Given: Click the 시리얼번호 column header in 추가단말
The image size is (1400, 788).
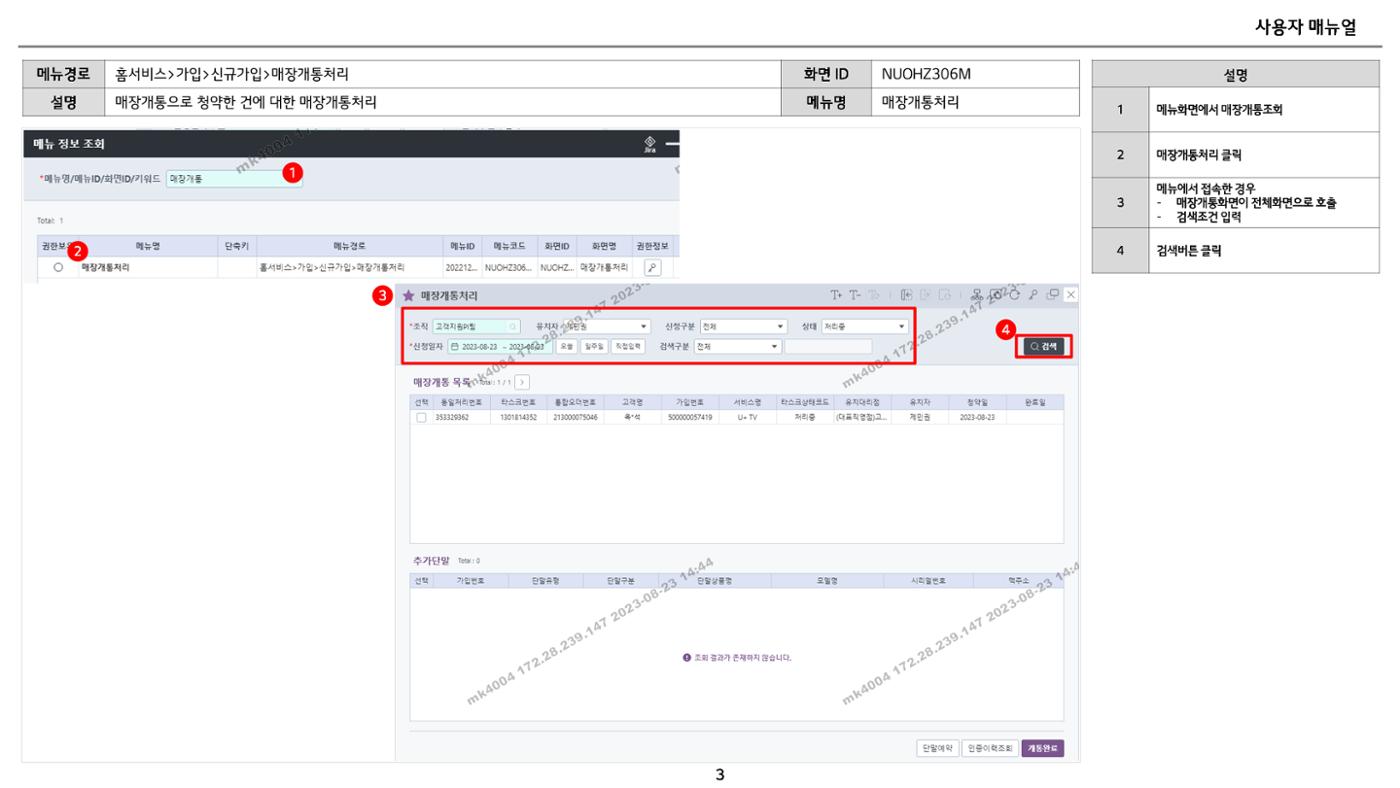Looking at the screenshot, I should click(928, 581).
